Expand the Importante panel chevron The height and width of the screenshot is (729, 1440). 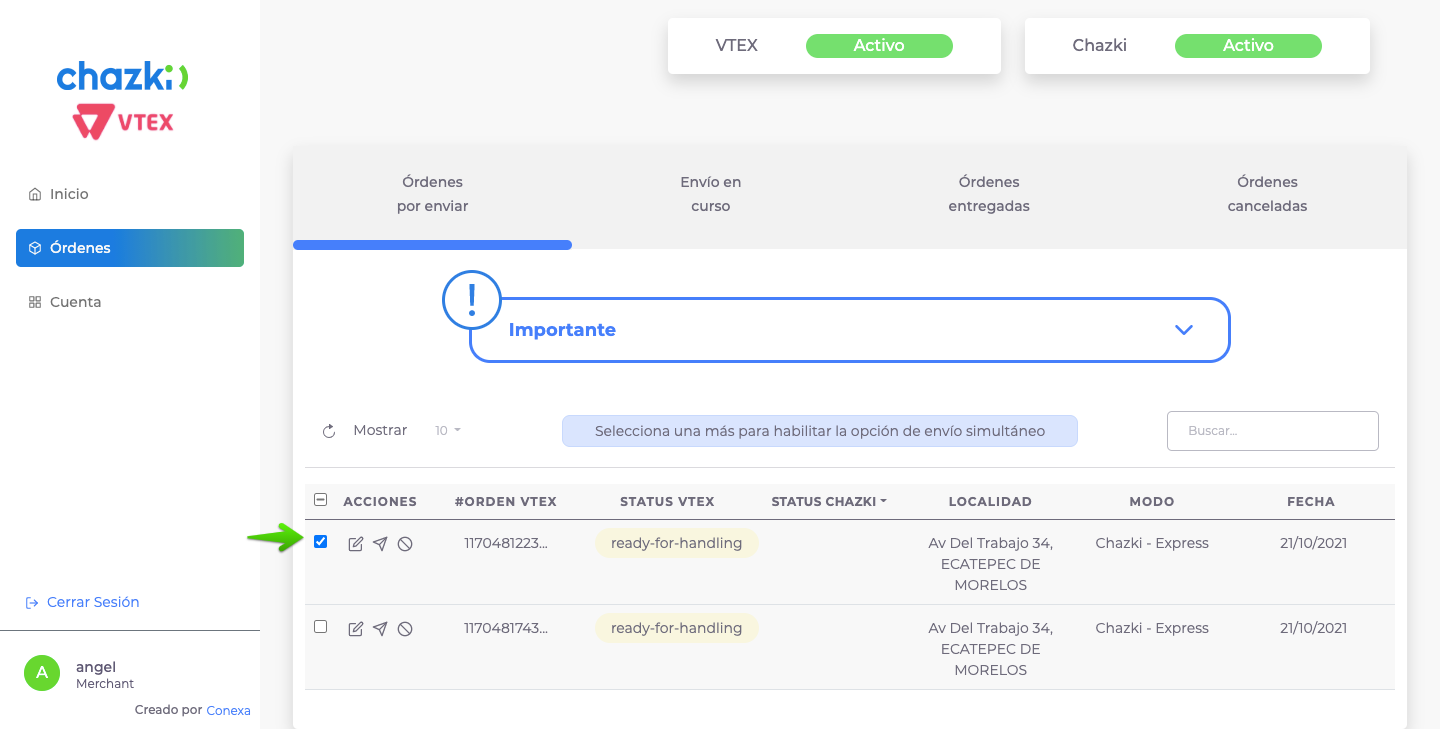pyautogui.click(x=1184, y=330)
